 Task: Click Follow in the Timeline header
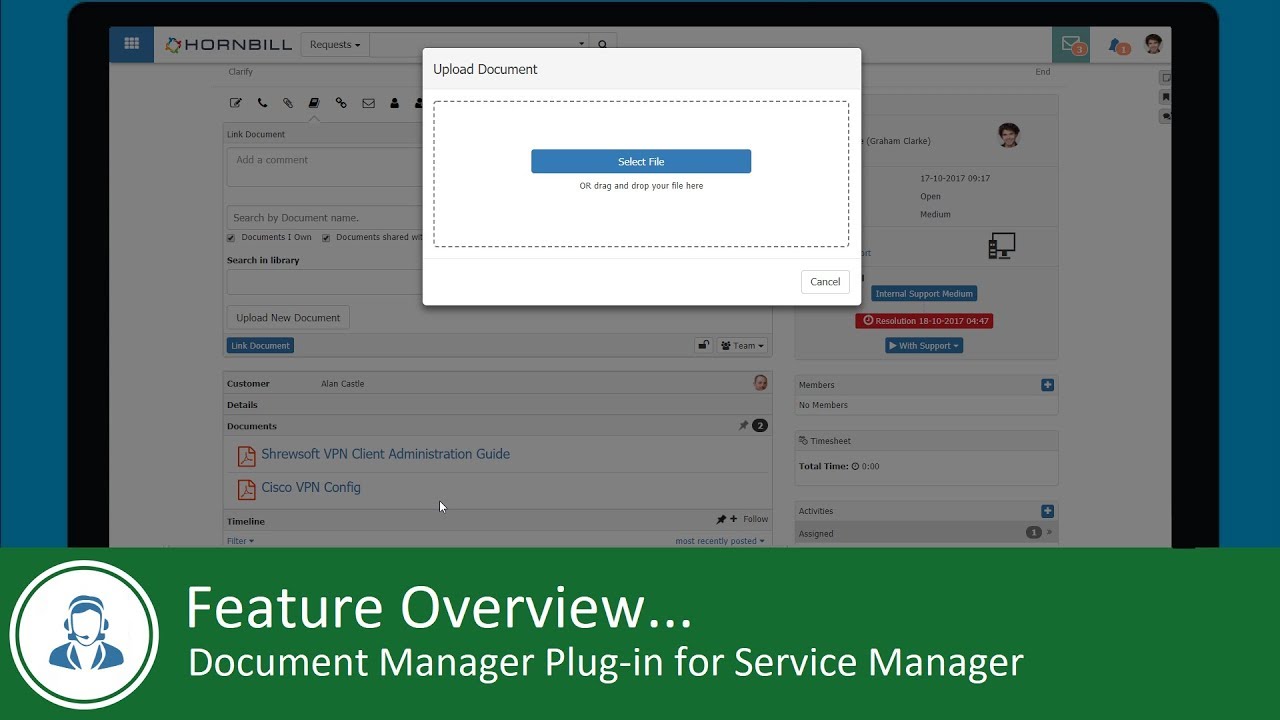755,519
